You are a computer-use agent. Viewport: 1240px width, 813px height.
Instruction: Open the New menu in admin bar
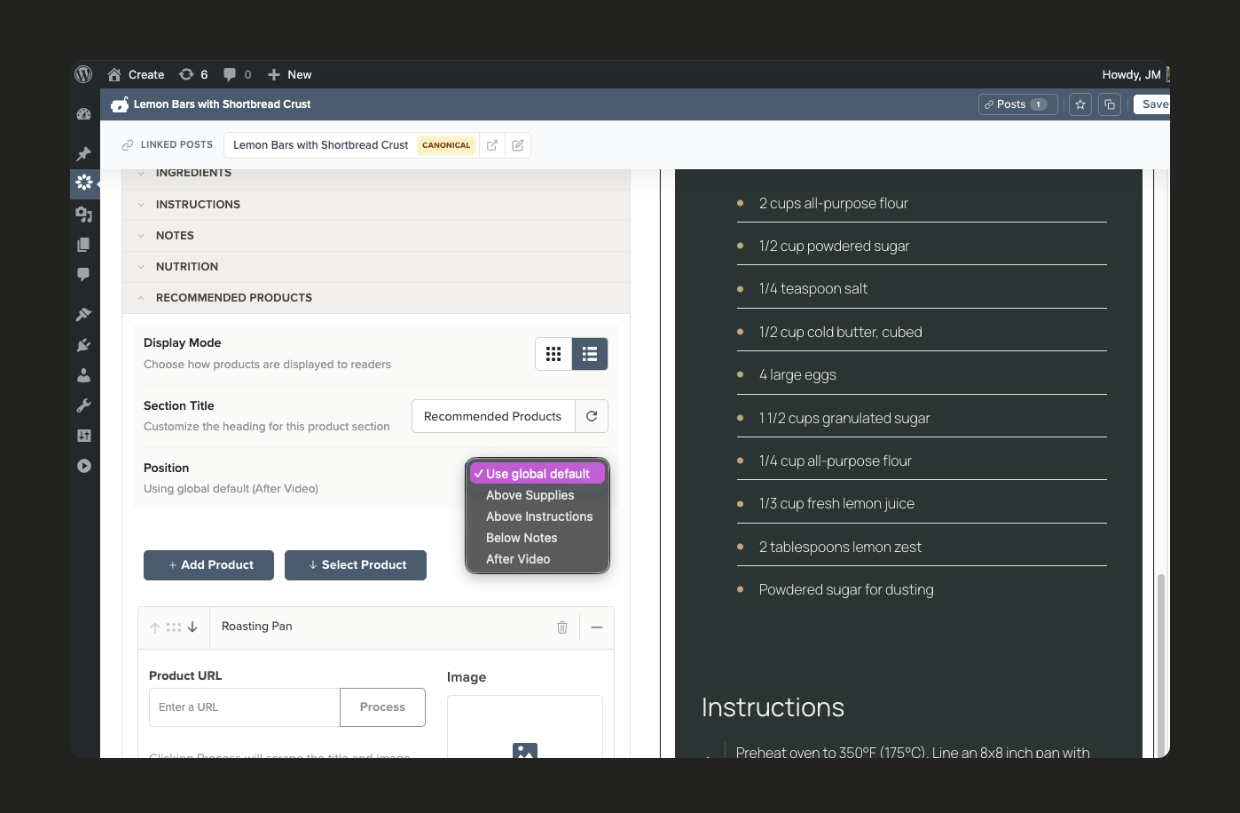coord(289,74)
